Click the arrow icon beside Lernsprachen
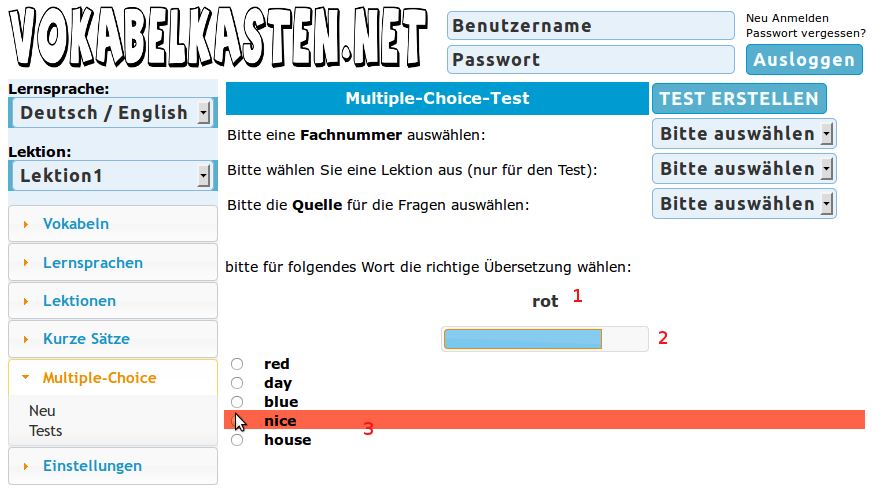This screenshot has height=490, width=882. (25, 263)
